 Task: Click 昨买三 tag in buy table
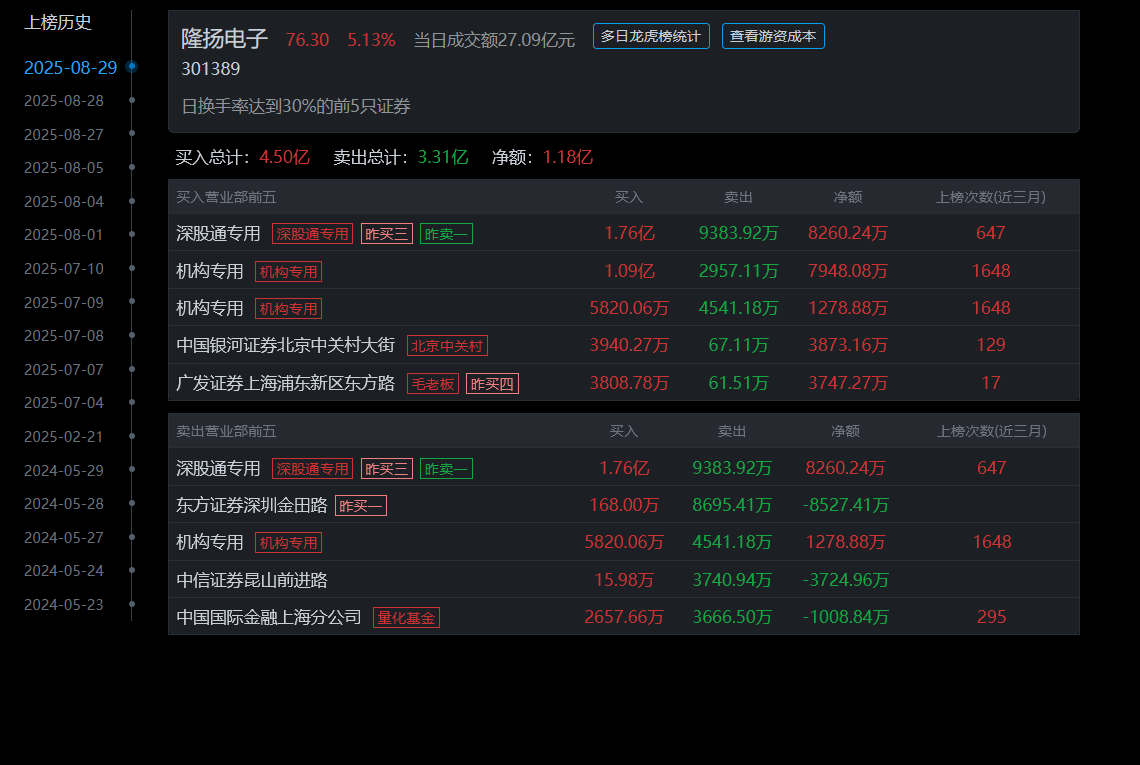point(387,233)
